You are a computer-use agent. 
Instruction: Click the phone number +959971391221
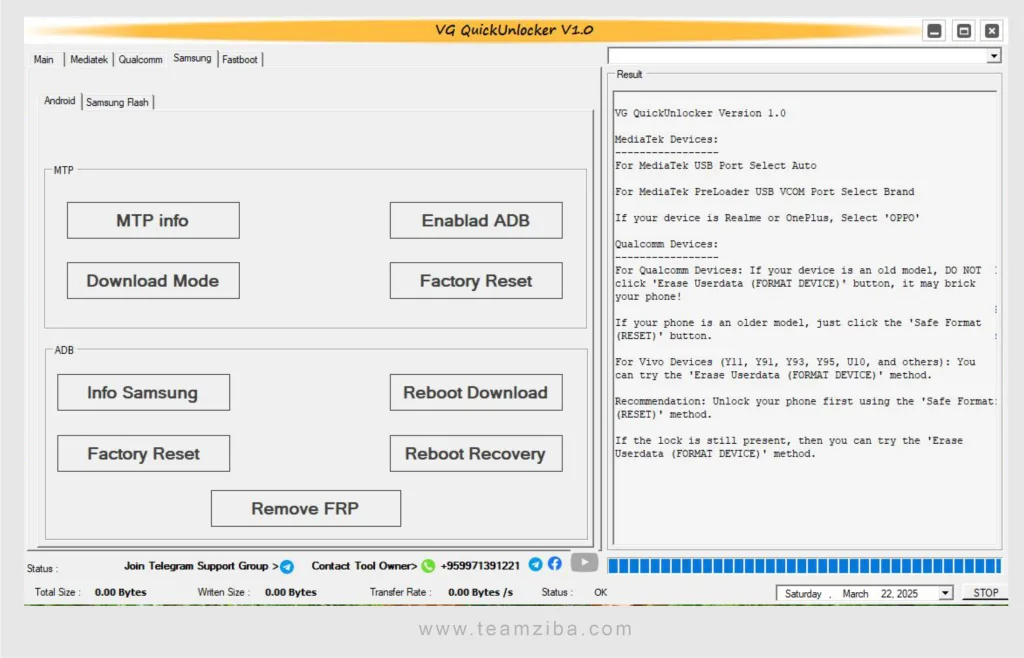pyautogui.click(x=480, y=566)
